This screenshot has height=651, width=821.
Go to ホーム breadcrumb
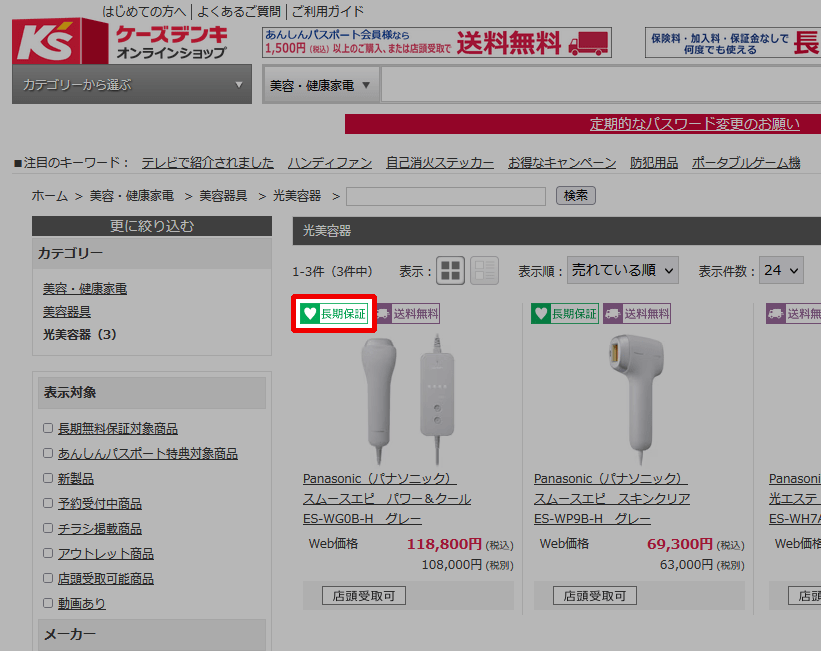point(50,196)
